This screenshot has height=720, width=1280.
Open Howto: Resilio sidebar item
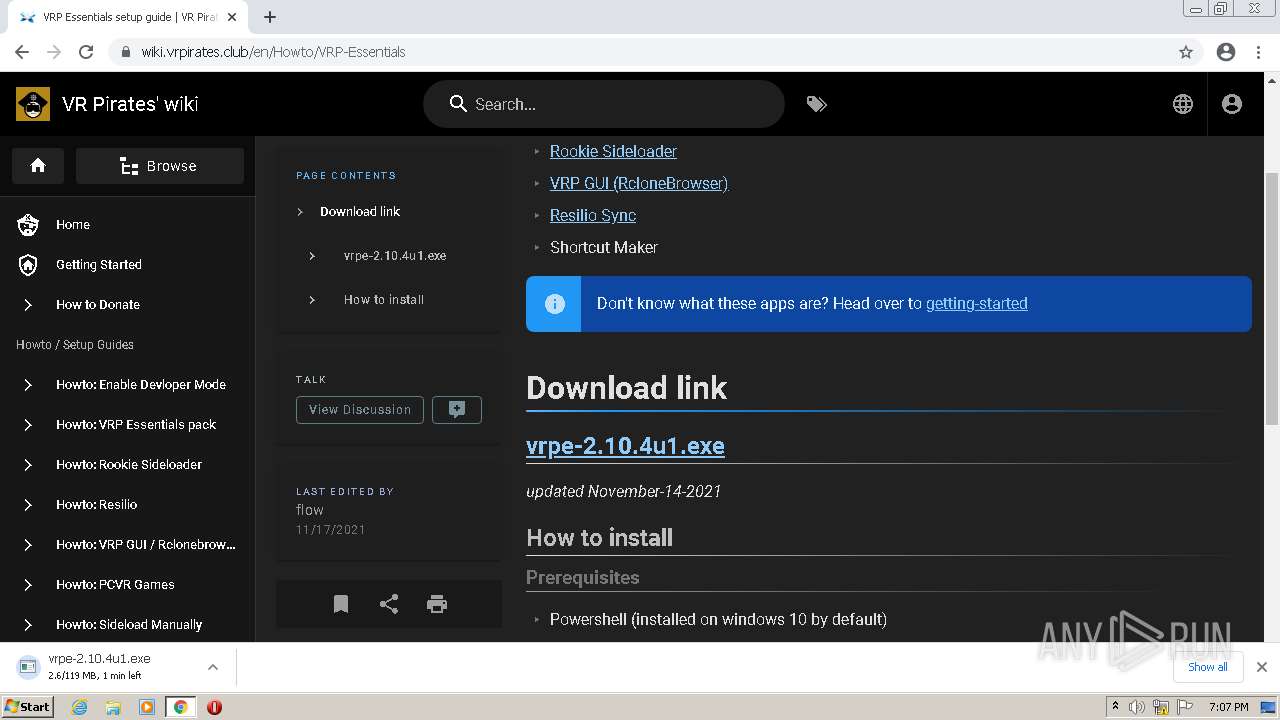coord(97,505)
